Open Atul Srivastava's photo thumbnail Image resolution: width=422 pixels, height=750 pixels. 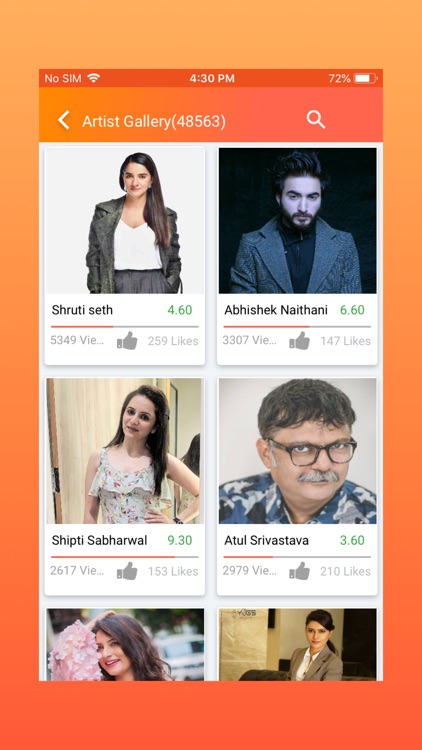pyautogui.click(x=298, y=451)
